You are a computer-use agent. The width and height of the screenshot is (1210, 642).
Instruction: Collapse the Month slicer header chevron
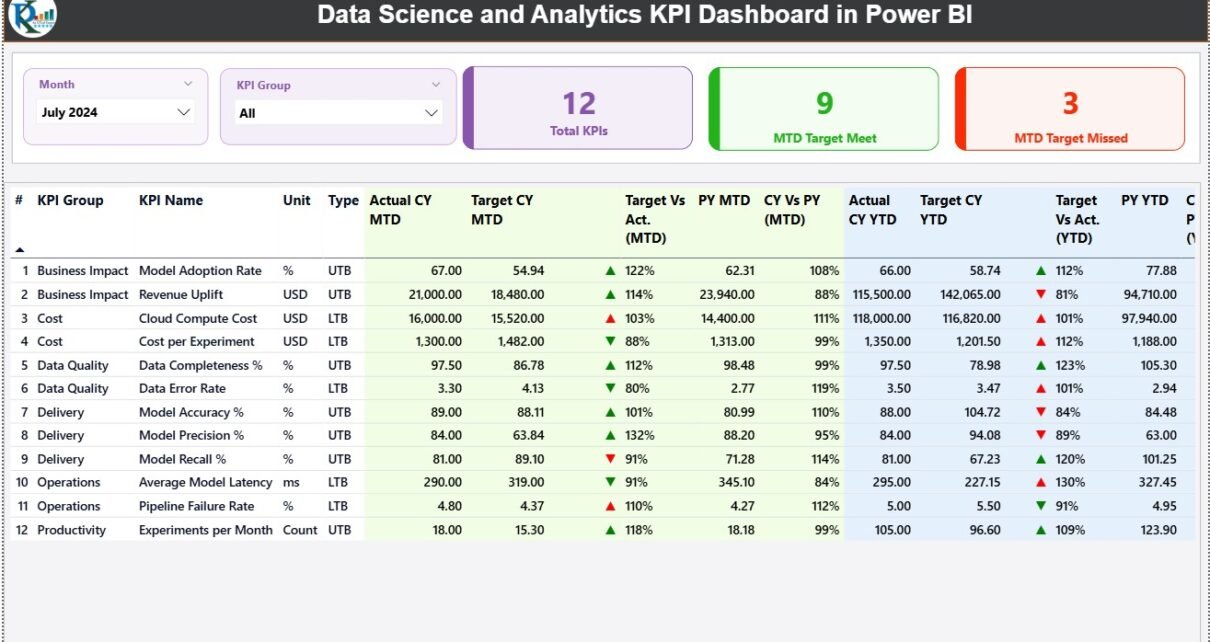pyautogui.click(x=188, y=84)
